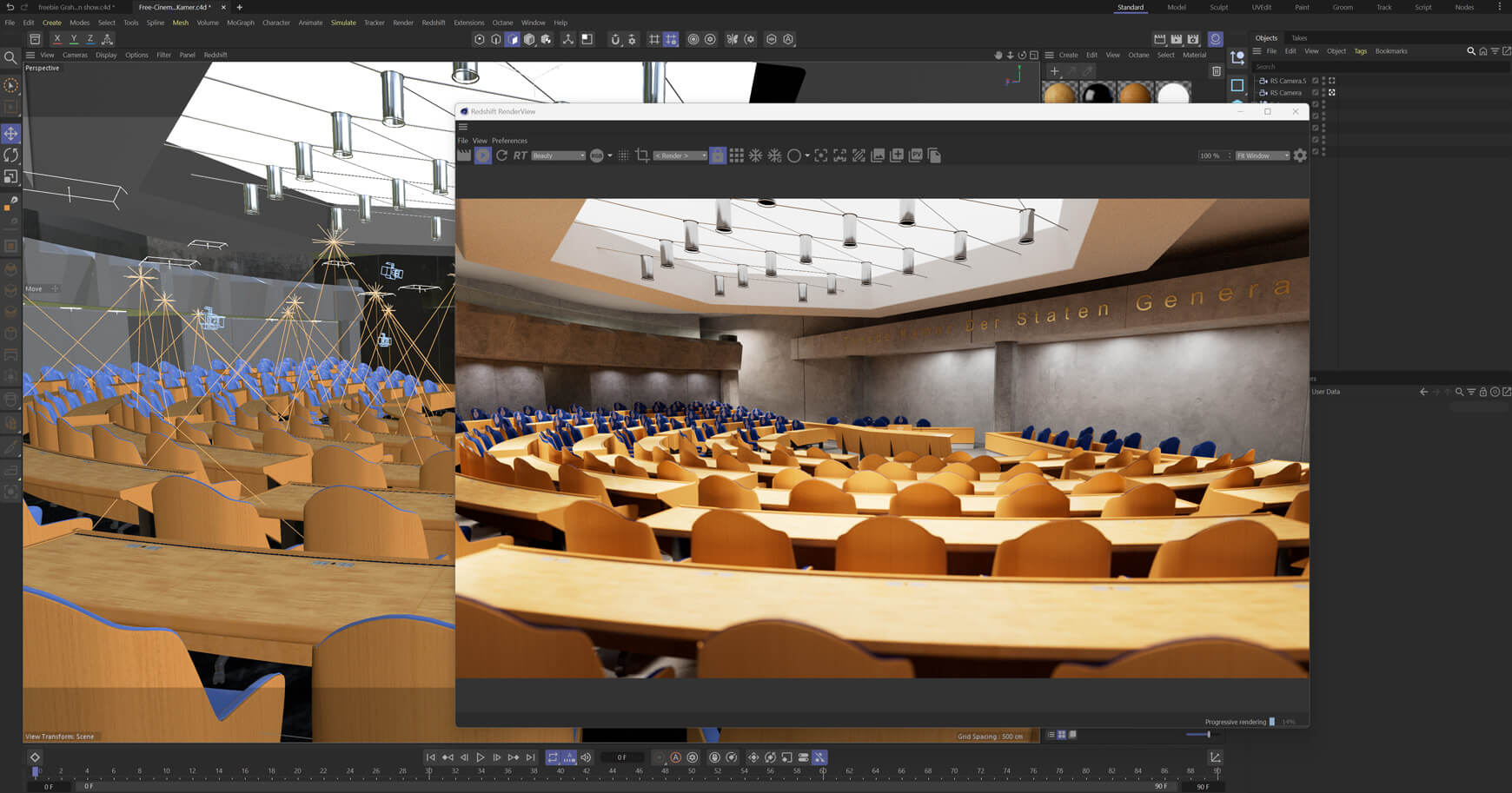Open the Beauty AOV dropdown
This screenshot has width=1512, height=793.
(x=558, y=155)
